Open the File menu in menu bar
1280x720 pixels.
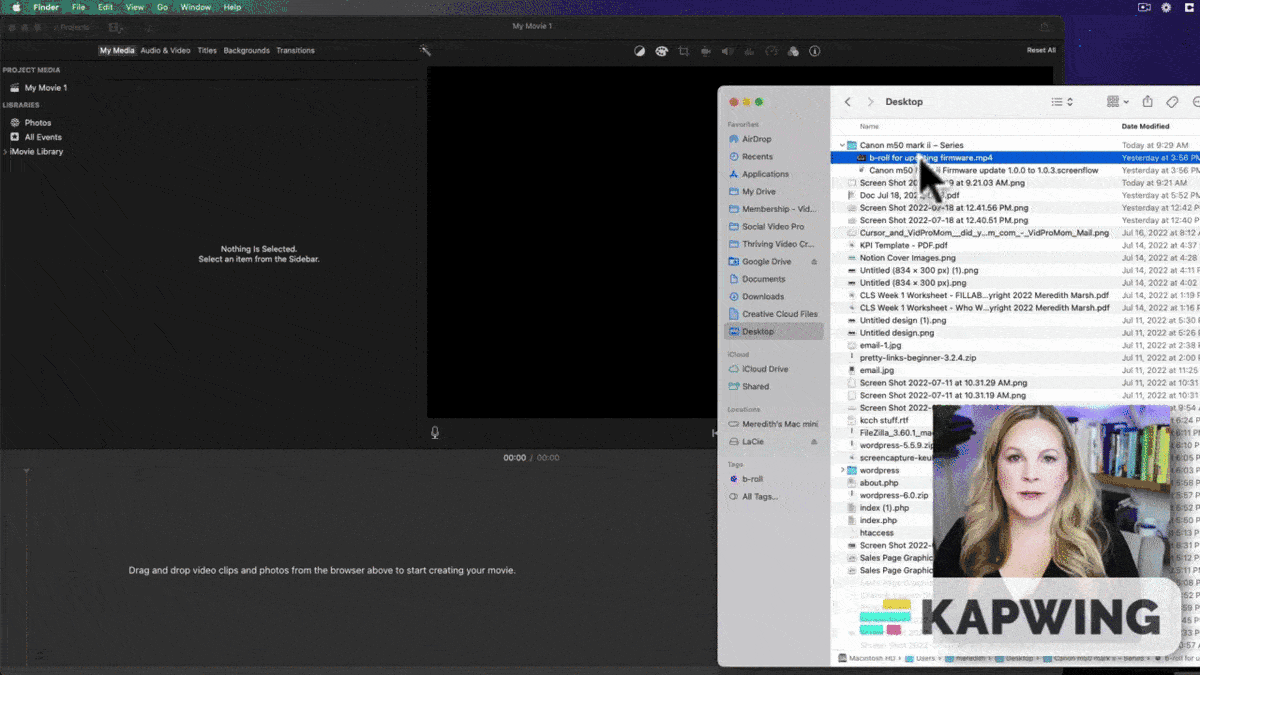pyautogui.click(x=79, y=7)
